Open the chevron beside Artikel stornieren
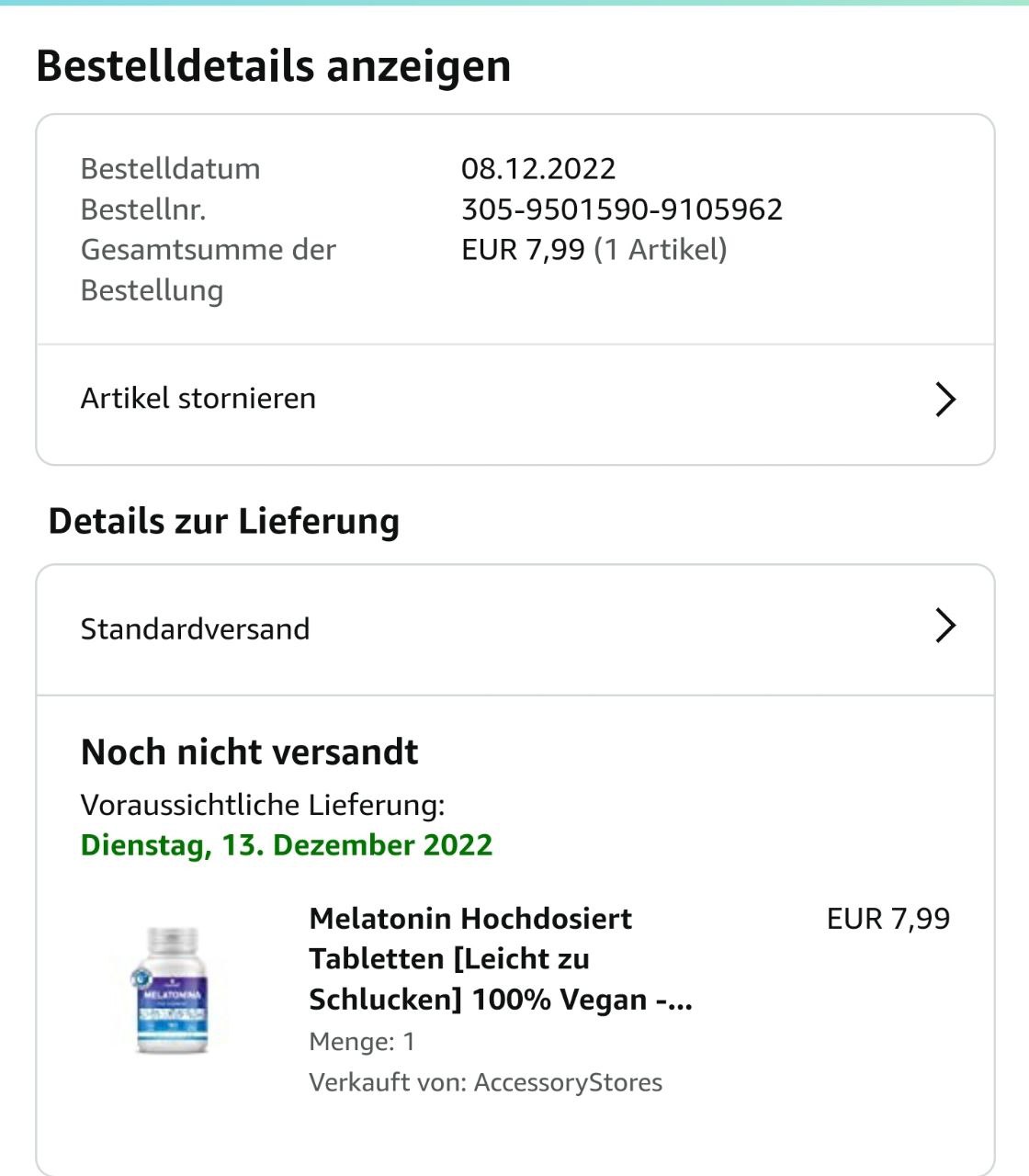The width and height of the screenshot is (1029, 1176). pyautogui.click(x=945, y=400)
